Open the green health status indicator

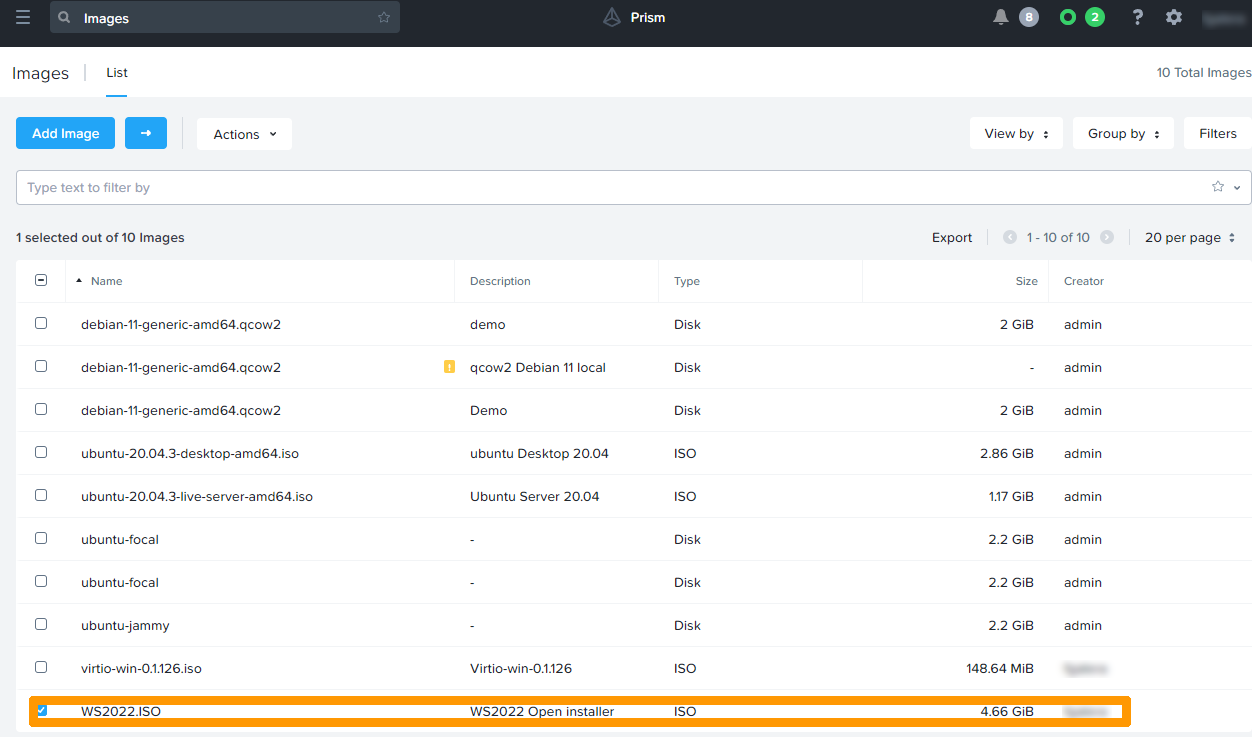pyautogui.click(x=1066, y=17)
